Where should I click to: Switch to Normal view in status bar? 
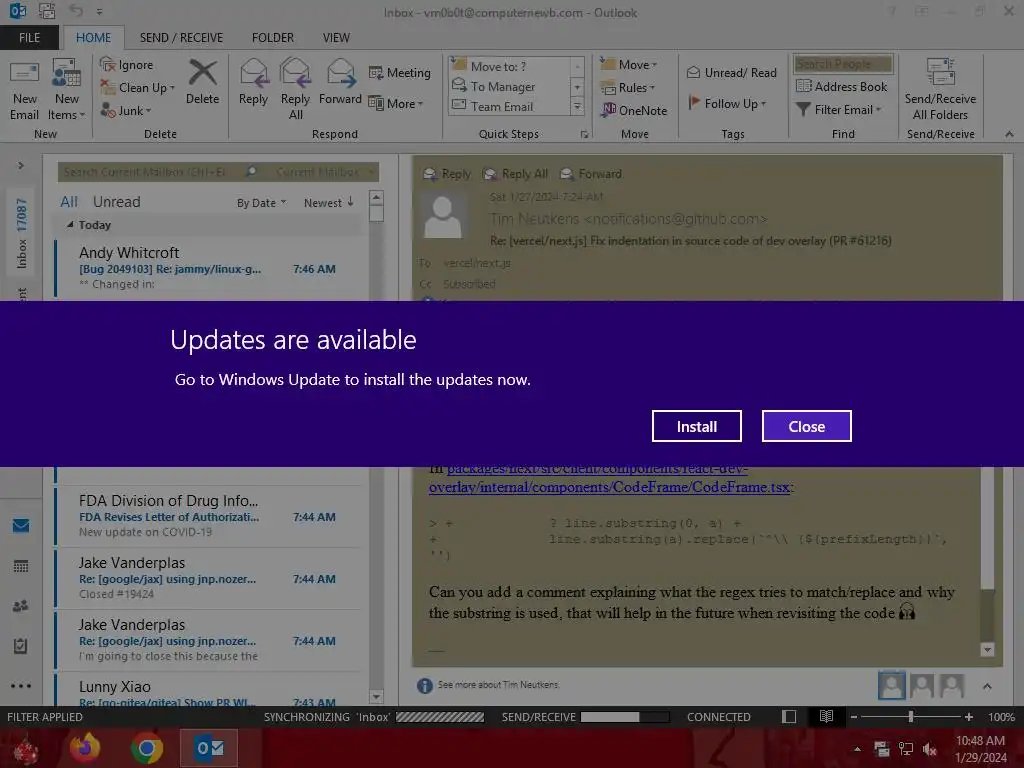point(789,717)
